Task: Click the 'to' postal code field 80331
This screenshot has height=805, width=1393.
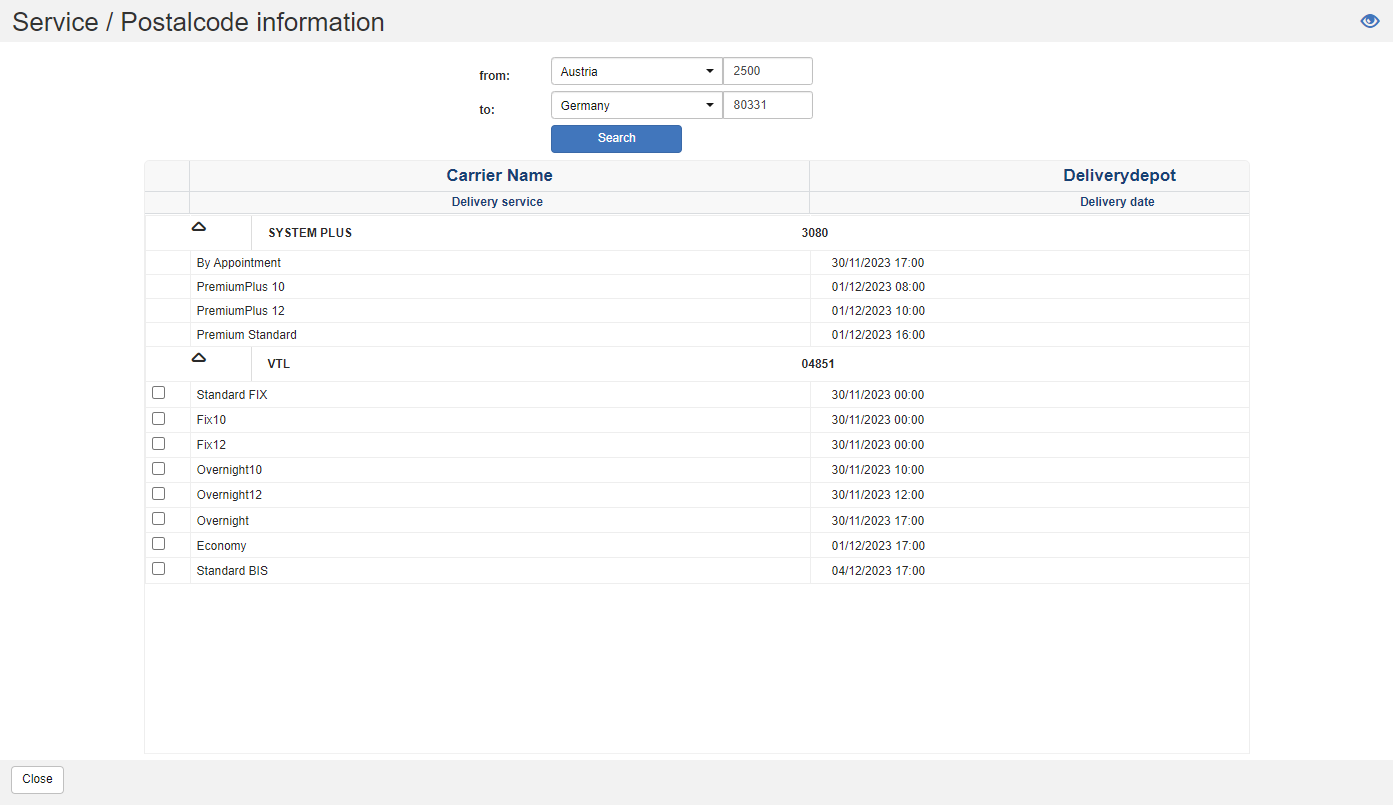Action: click(767, 105)
